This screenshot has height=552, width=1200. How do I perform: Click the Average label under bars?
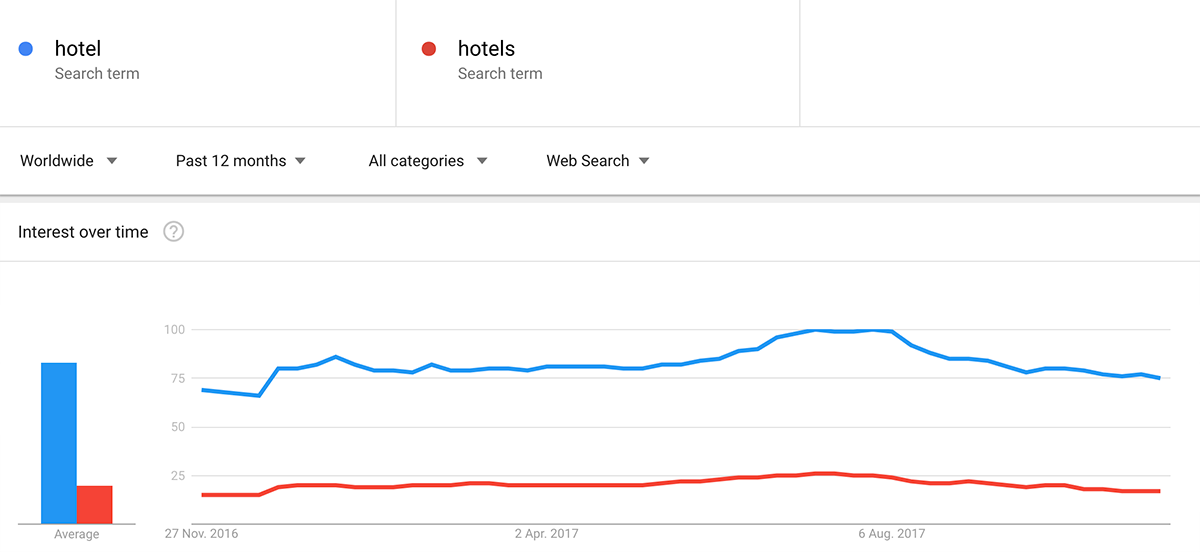click(77, 535)
